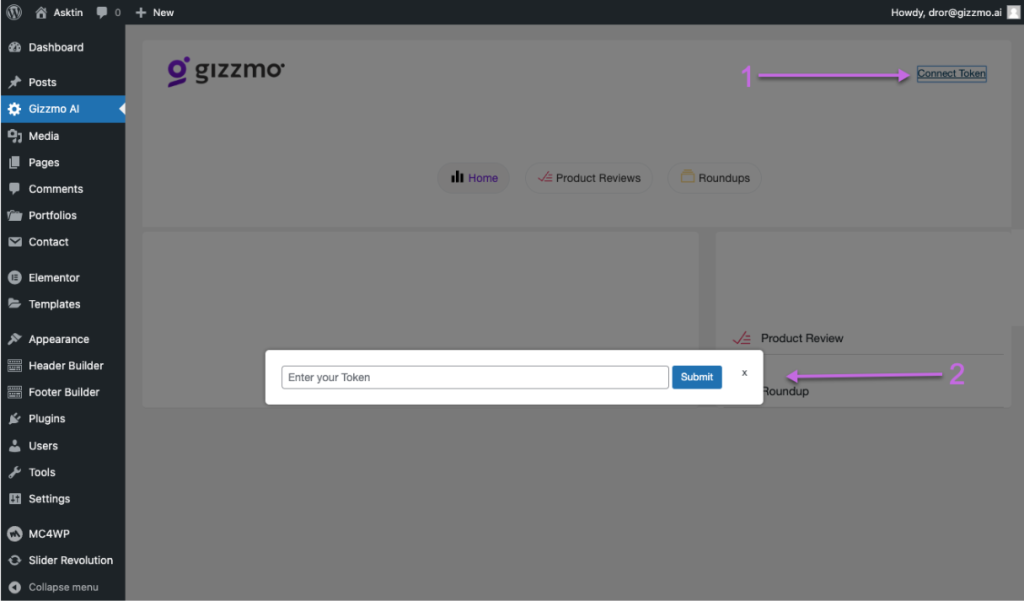Click the Dashboard gauge icon in sidebar

pyautogui.click(x=14, y=47)
